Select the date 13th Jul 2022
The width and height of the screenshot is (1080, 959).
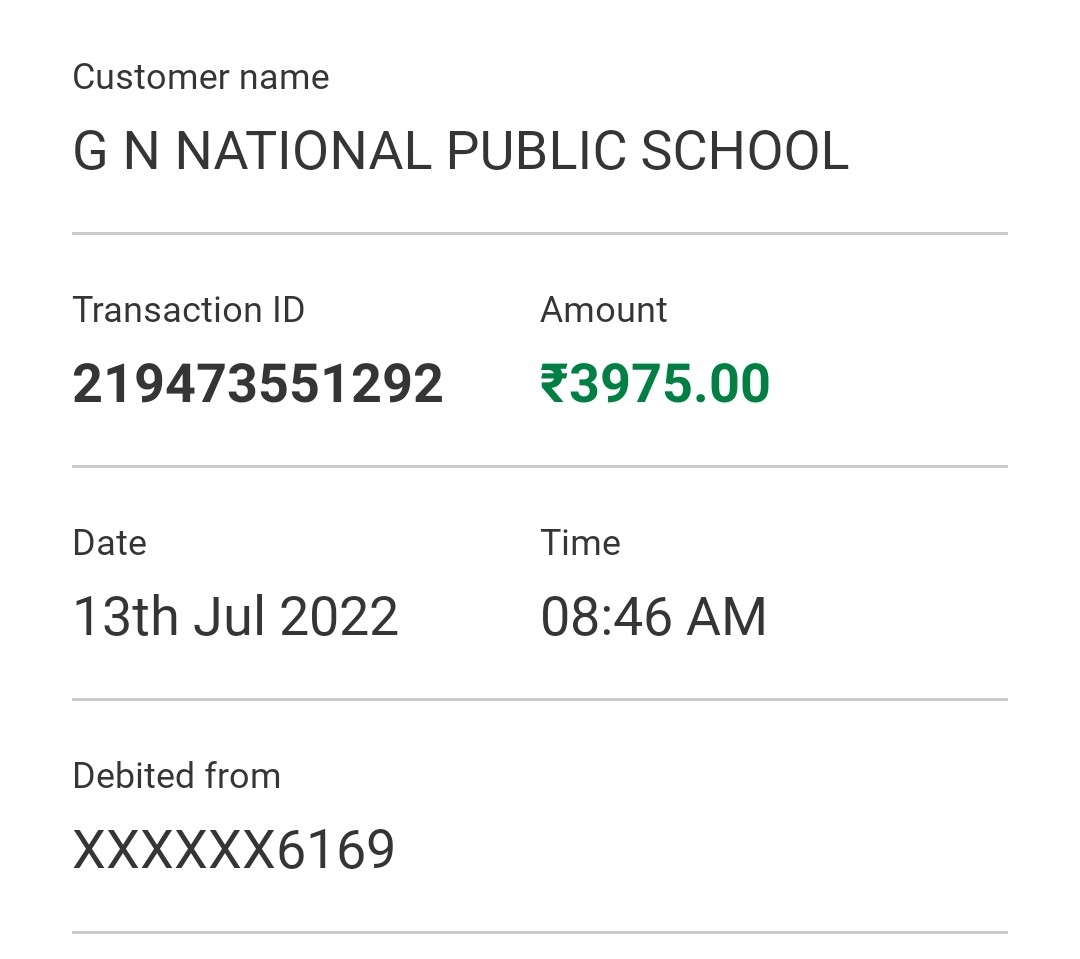coord(236,617)
